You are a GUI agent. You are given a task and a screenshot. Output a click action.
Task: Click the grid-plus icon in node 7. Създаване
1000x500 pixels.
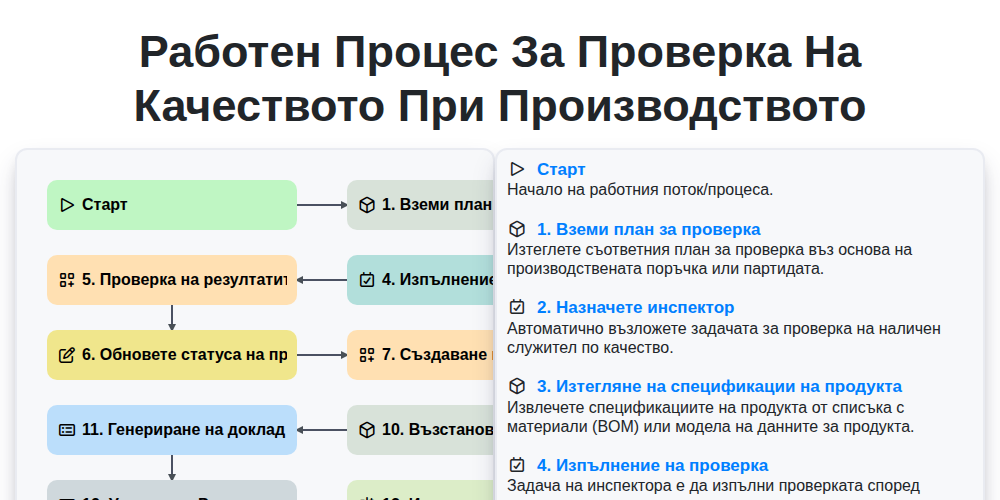(367, 355)
